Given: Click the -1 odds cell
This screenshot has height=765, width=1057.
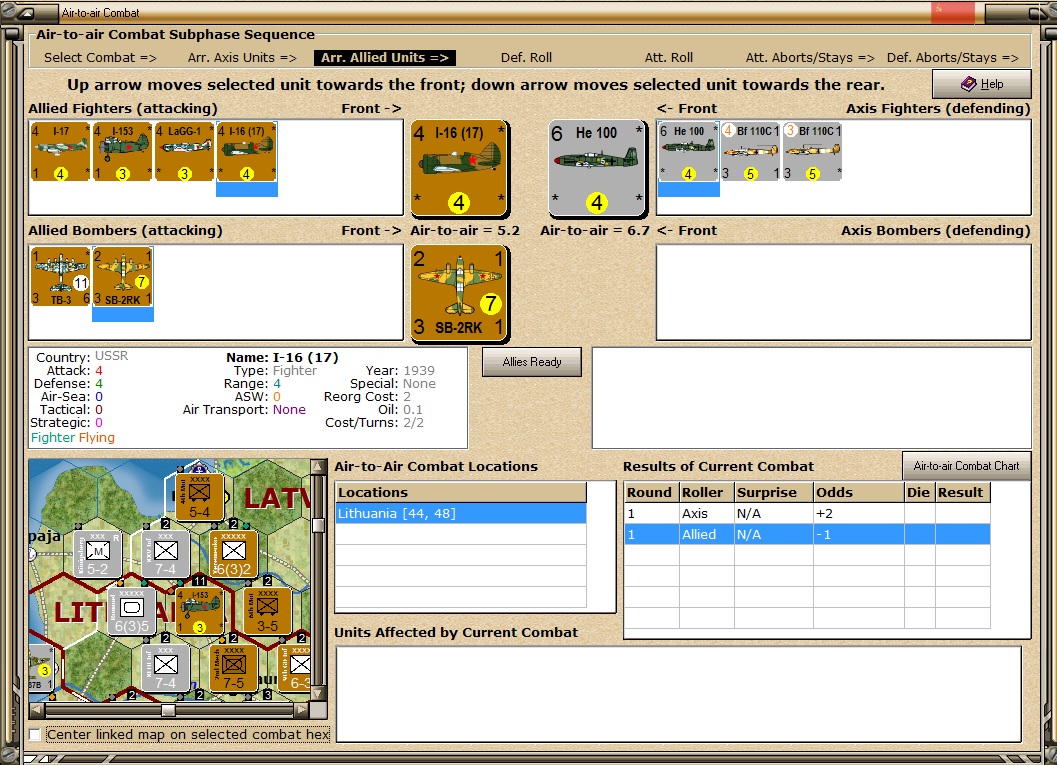Looking at the screenshot, I should tap(859, 534).
